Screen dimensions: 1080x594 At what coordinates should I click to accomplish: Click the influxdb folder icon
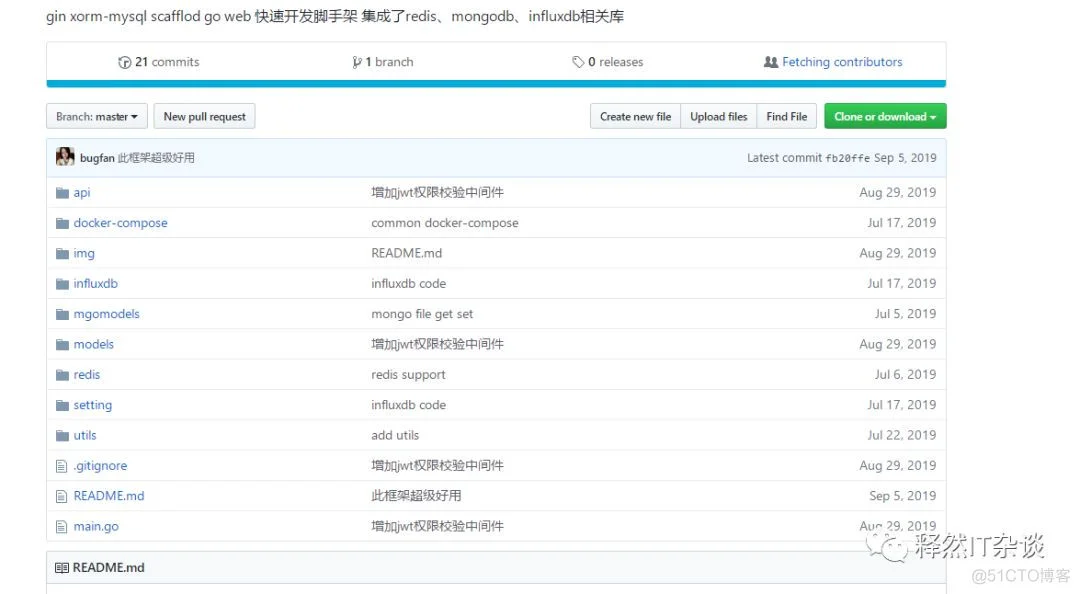click(62, 283)
